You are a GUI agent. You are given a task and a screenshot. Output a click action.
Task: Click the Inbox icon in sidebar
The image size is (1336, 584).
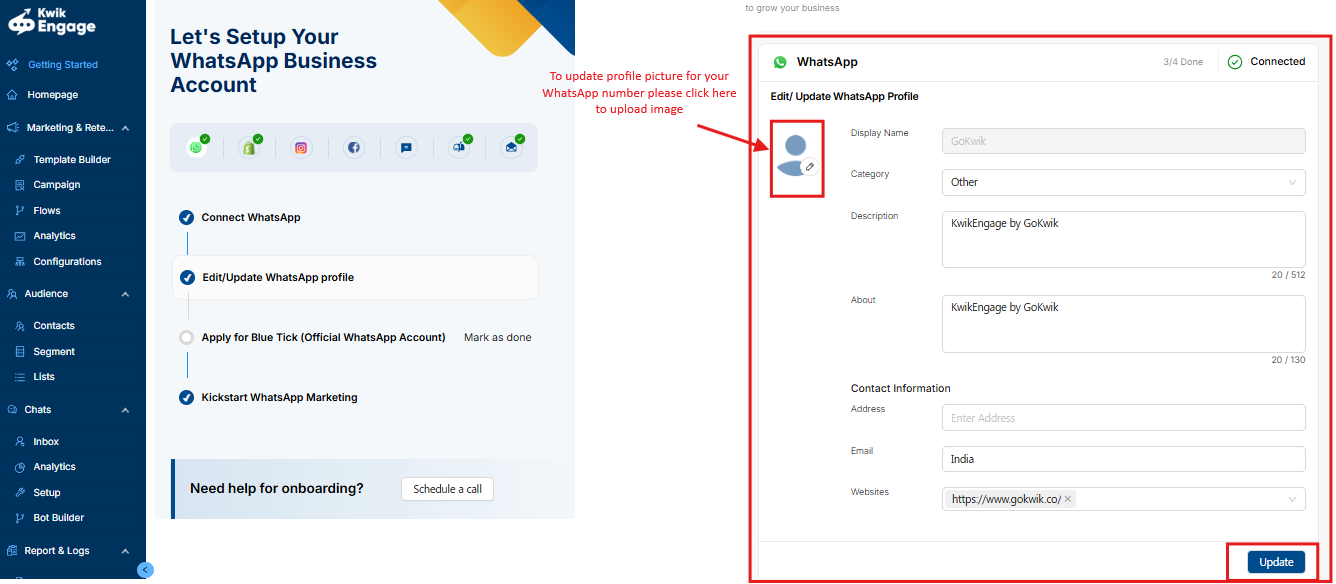21,442
